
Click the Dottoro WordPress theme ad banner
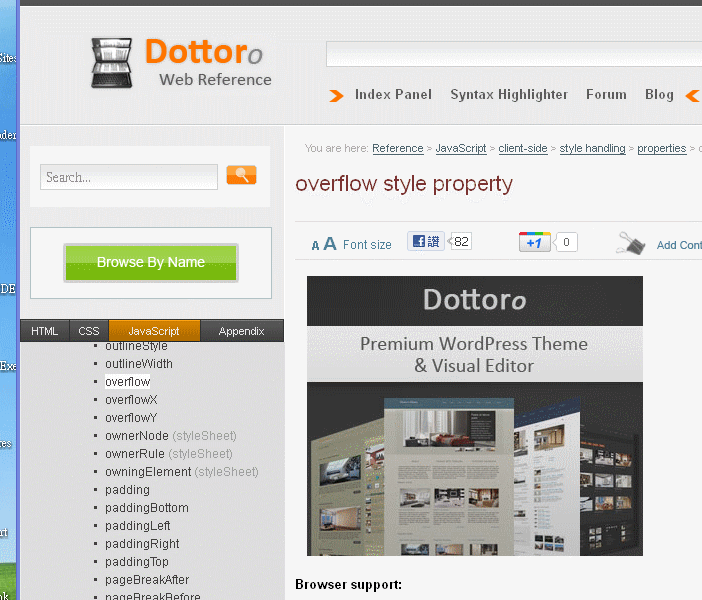pos(474,415)
